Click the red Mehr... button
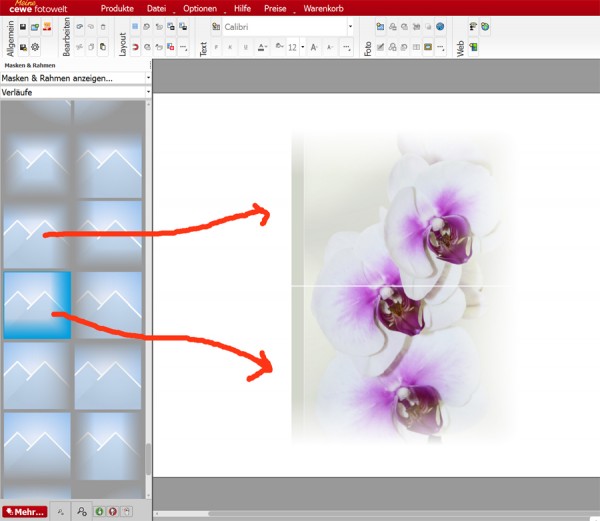 [24, 512]
